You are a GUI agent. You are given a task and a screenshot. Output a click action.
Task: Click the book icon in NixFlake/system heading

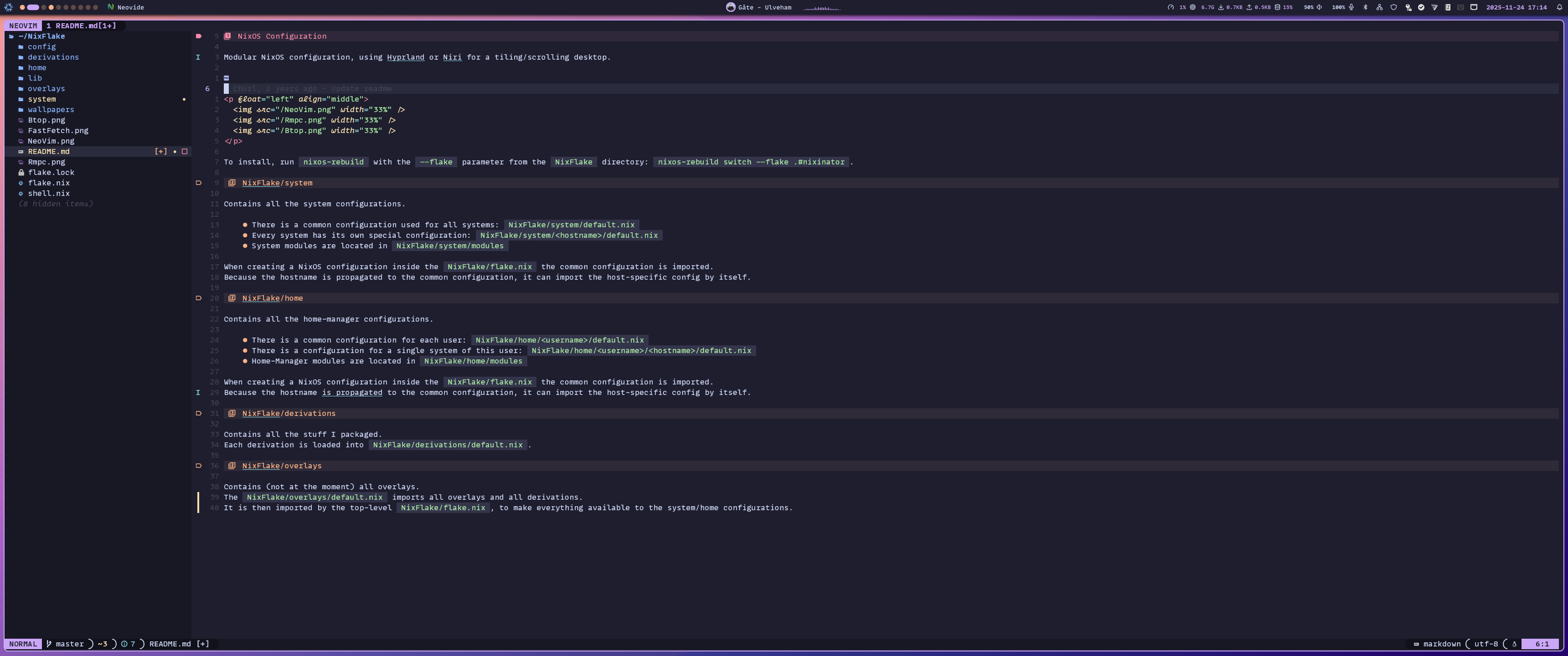click(x=232, y=183)
